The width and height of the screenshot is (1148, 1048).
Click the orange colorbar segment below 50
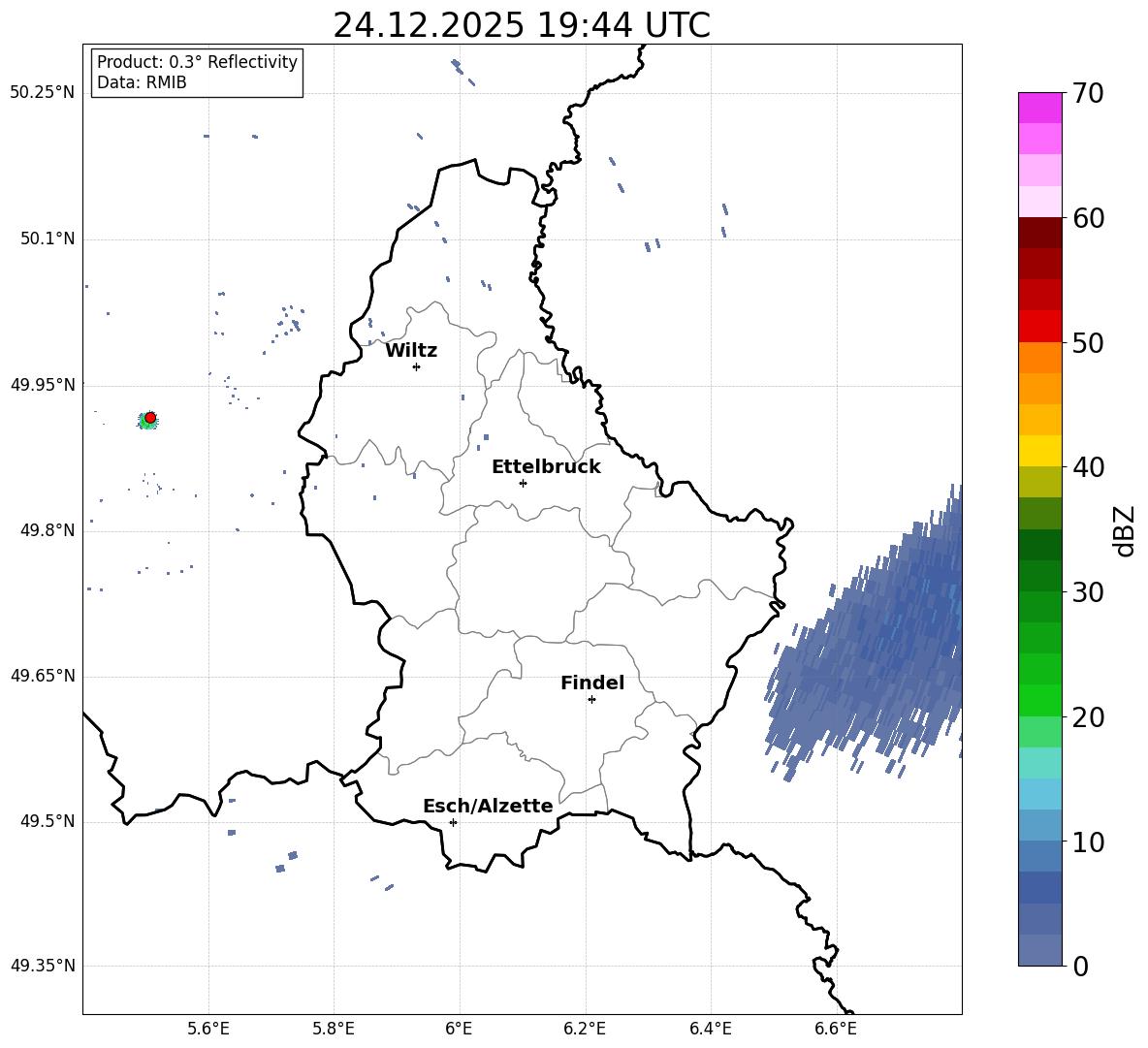1039,358
